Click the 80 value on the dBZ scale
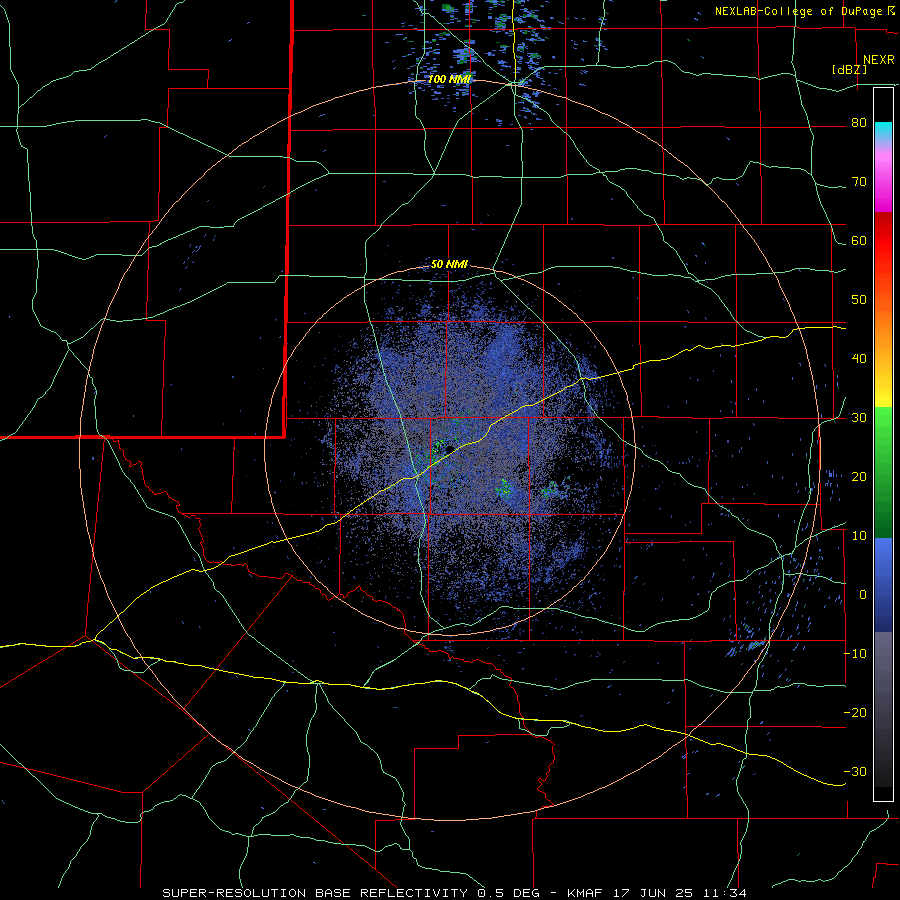 [x=859, y=123]
